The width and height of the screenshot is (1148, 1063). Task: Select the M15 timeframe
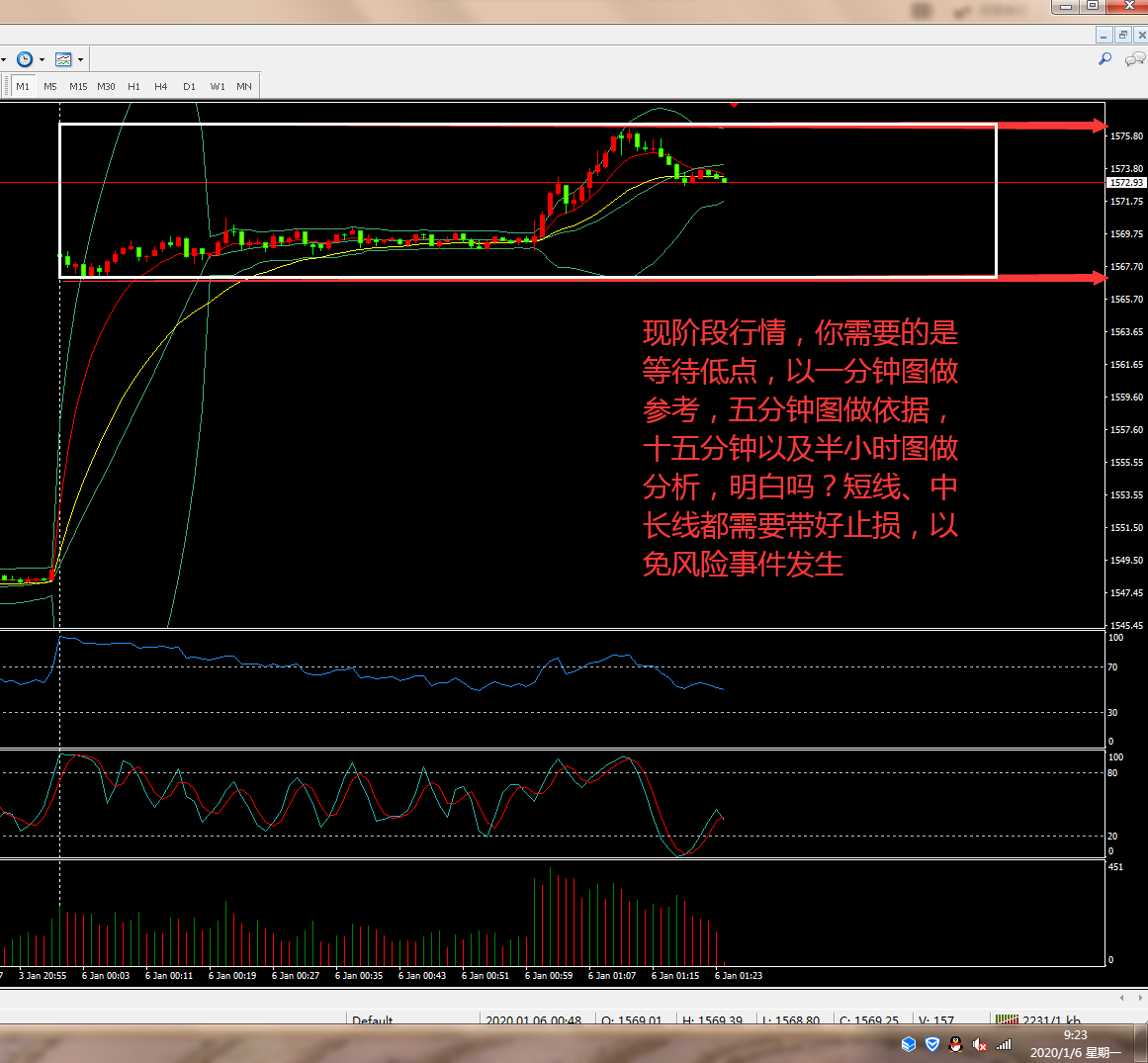[x=78, y=86]
